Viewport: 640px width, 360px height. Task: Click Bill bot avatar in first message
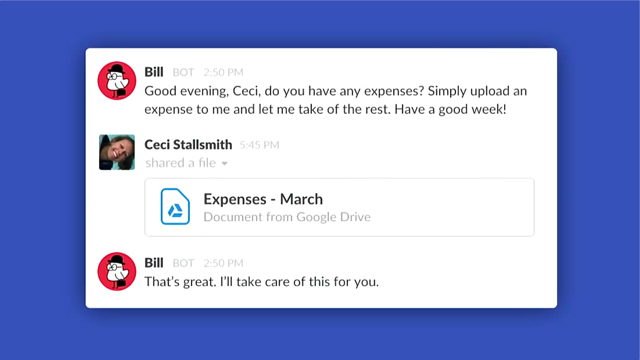coord(117,81)
